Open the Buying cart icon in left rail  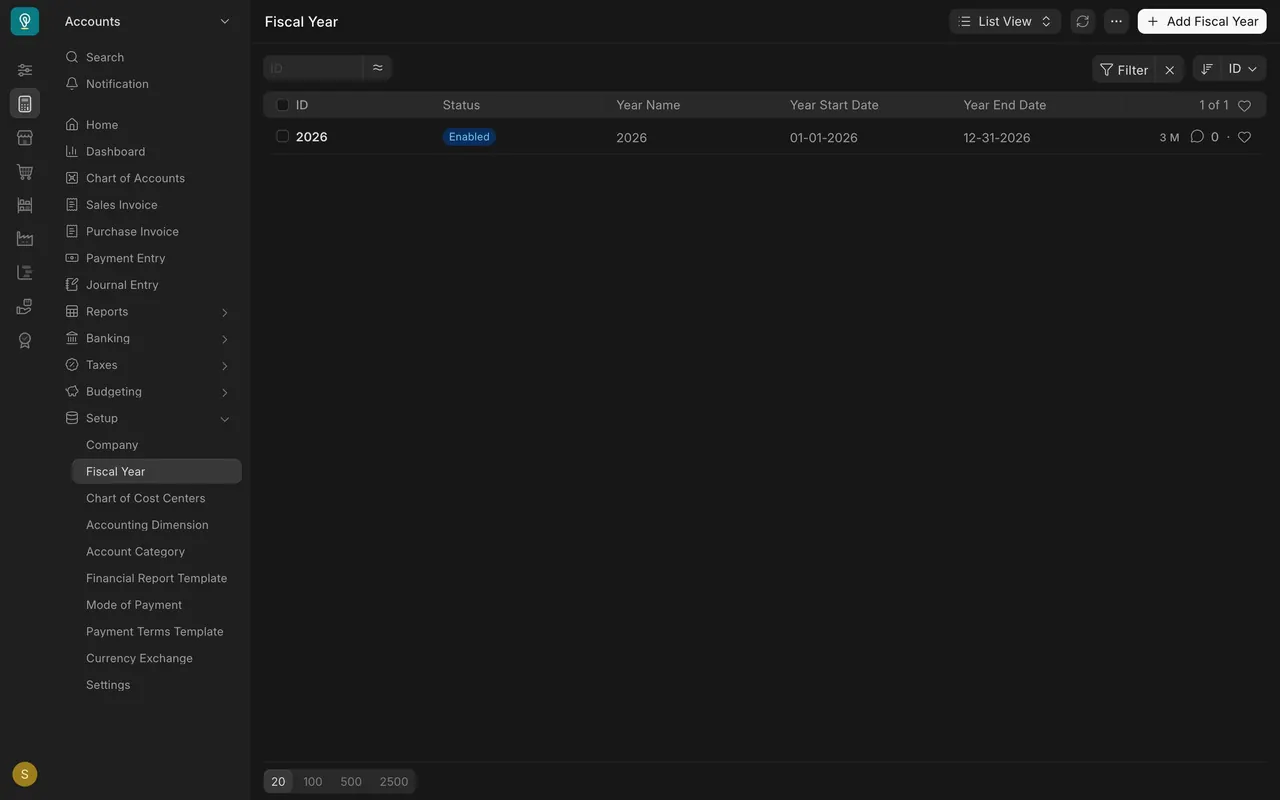tap(25, 171)
